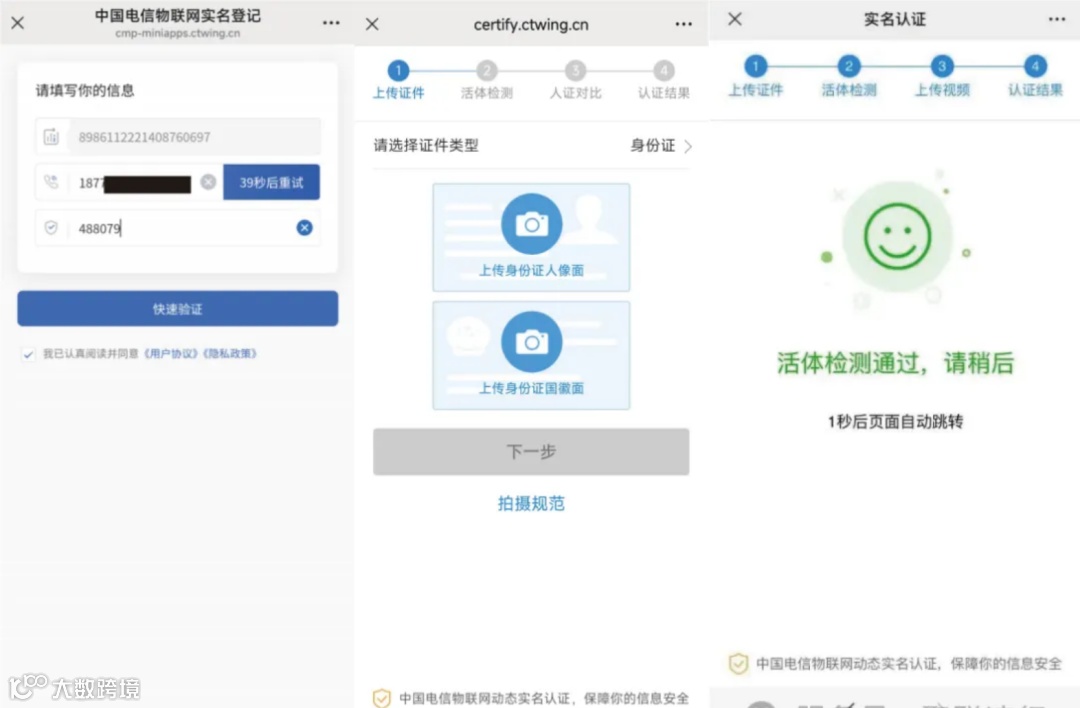Viewport: 1080px width, 708px height.
Task: Close the 实名认证 page
Action: (x=735, y=19)
